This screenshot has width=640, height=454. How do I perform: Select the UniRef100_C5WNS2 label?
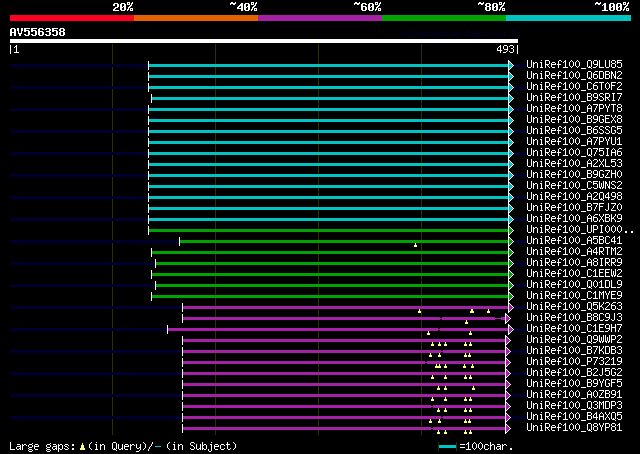pyautogui.click(x=574, y=186)
